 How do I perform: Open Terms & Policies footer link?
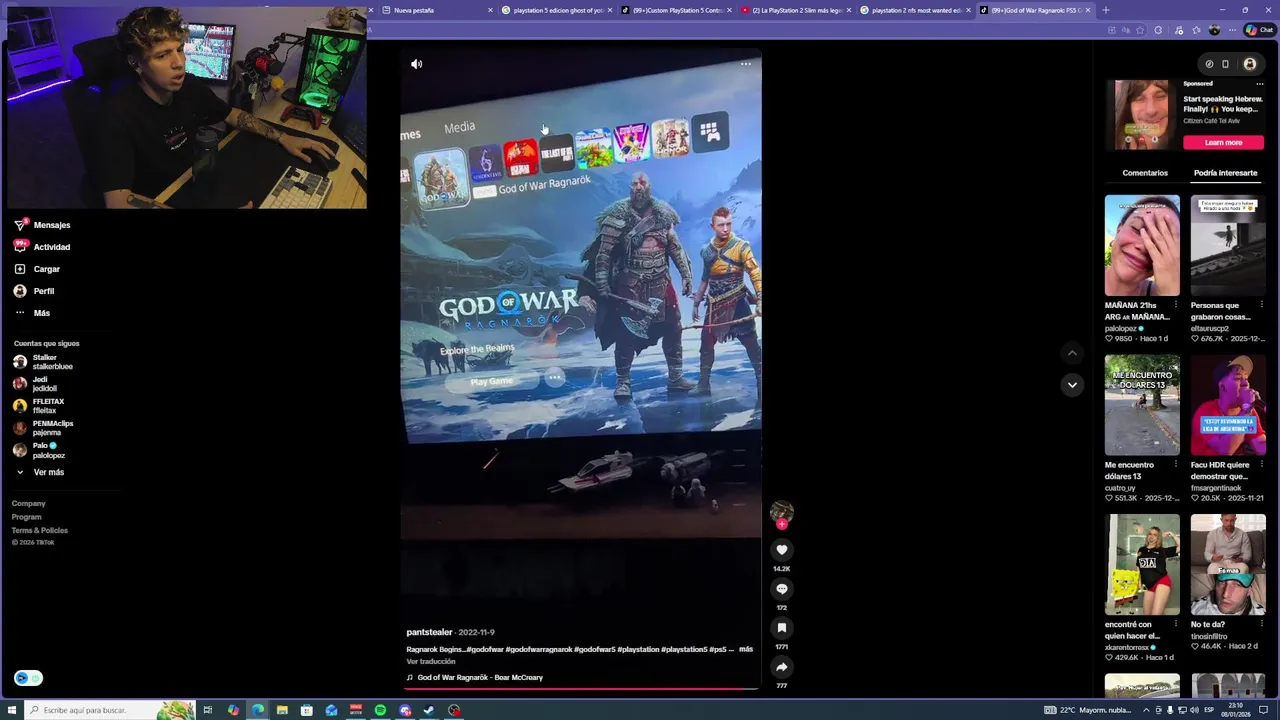(40, 530)
